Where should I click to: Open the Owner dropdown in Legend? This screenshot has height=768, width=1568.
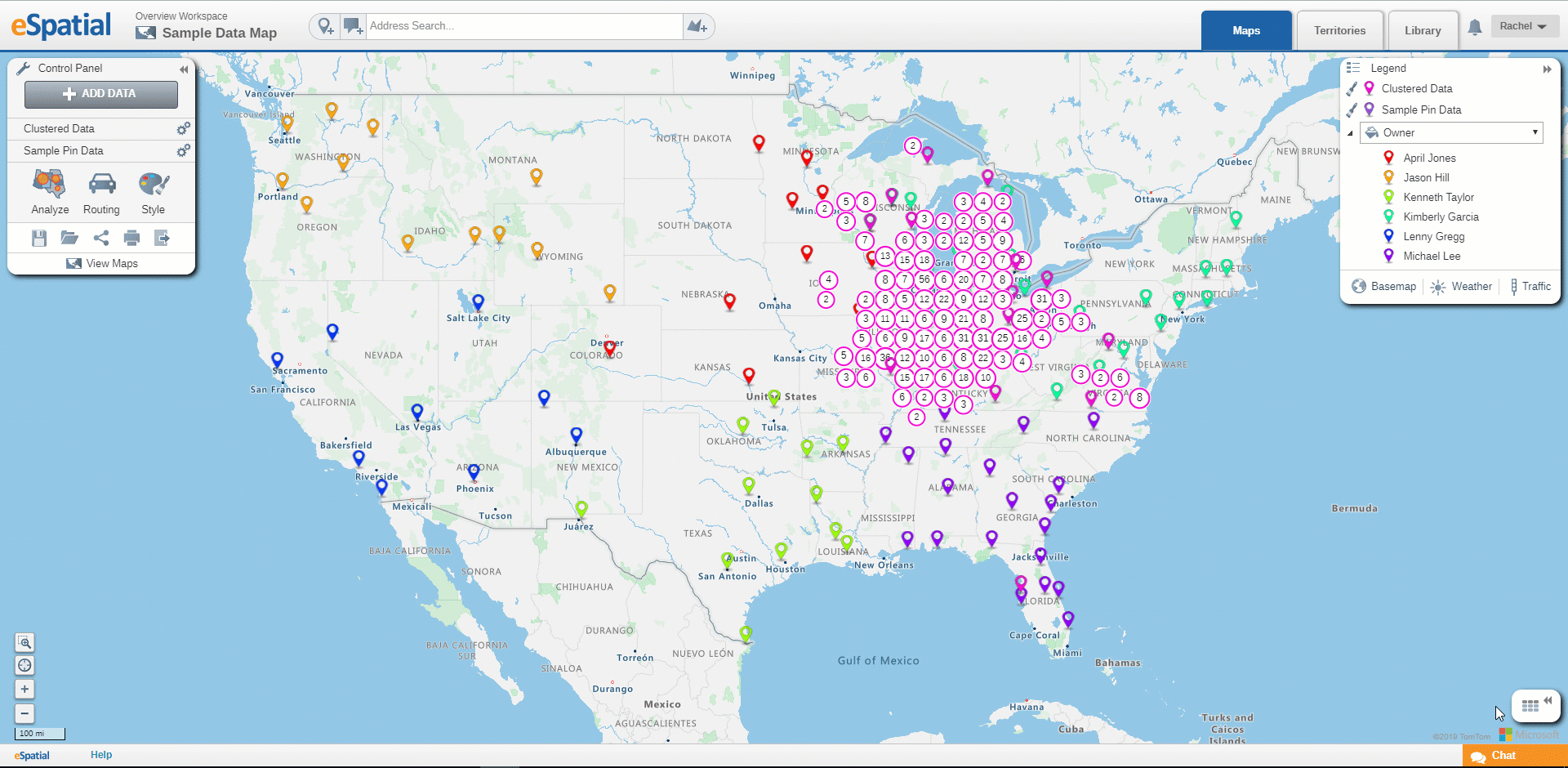[x=1451, y=132]
